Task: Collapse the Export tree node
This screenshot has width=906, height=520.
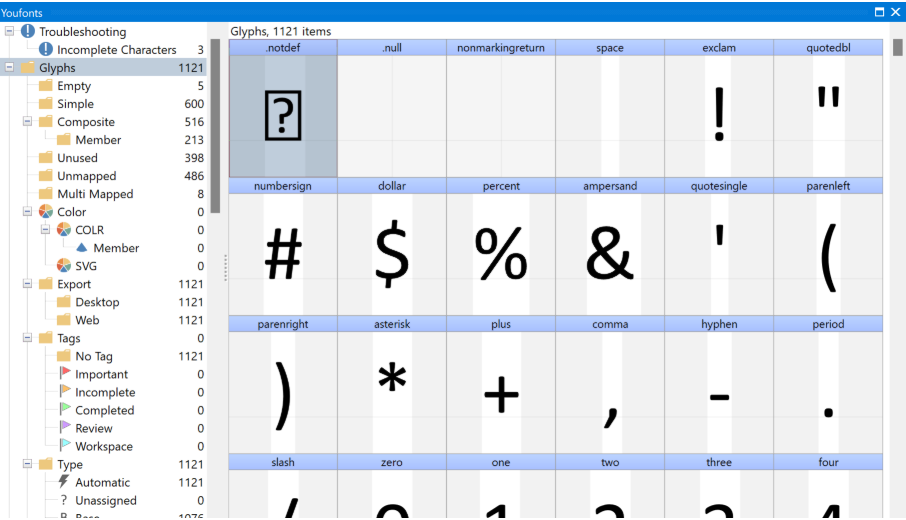Action: 28,284
